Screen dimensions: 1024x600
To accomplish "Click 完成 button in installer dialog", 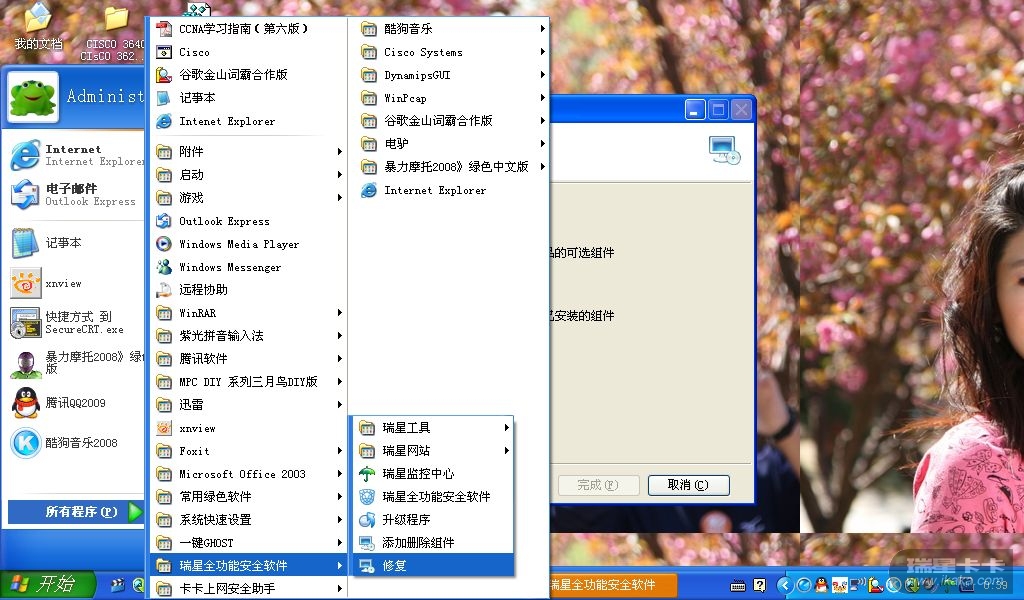I will pyautogui.click(x=598, y=485).
